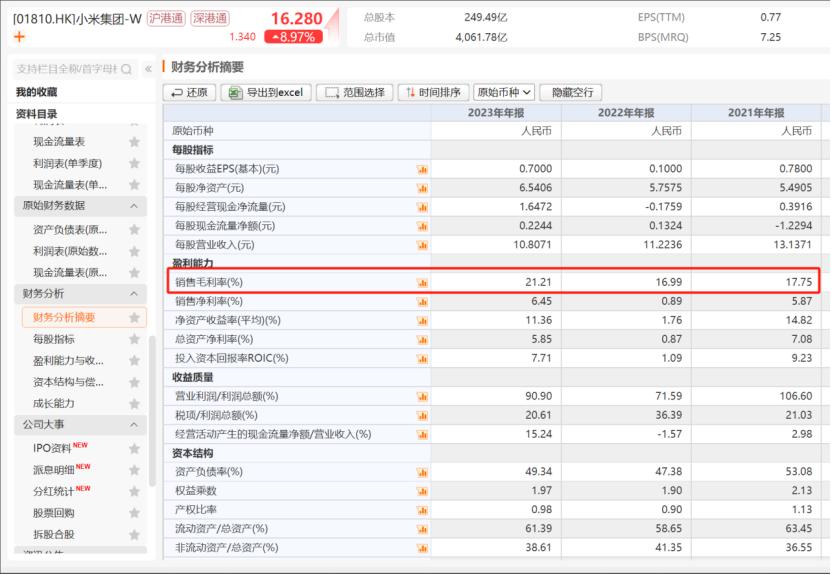Open chart icon for 非流动资产/总资产 row
The image size is (831, 575).
pyautogui.click(x=422, y=548)
